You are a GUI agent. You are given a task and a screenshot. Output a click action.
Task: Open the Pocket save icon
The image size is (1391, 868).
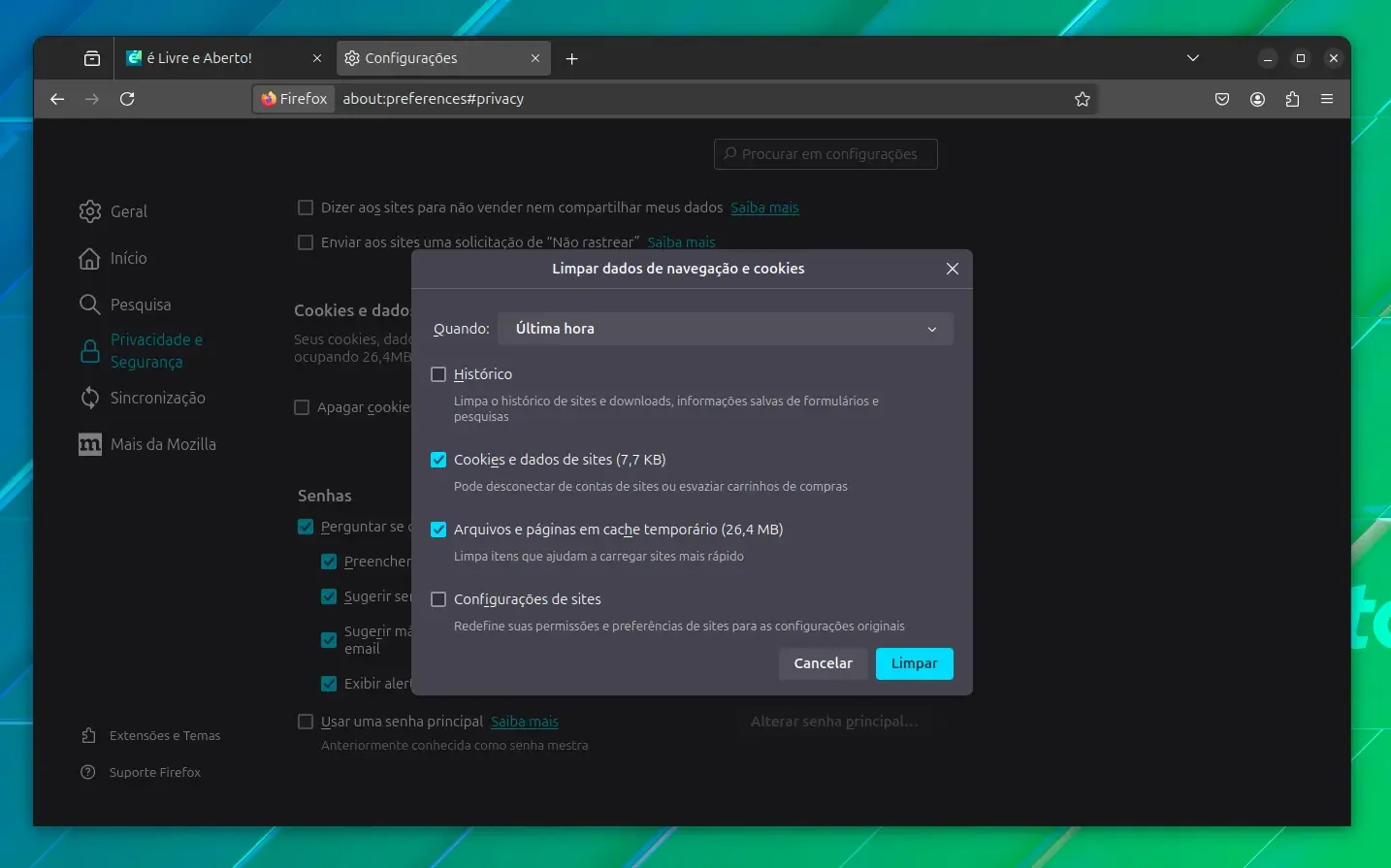point(1222,99)
